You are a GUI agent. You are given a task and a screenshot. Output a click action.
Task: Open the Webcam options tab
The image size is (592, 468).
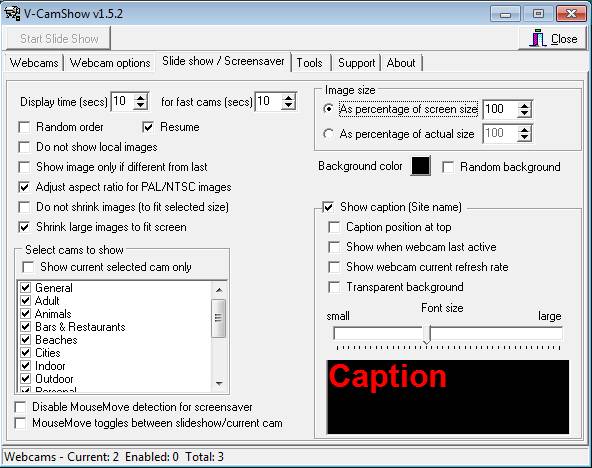coord(110,63)
